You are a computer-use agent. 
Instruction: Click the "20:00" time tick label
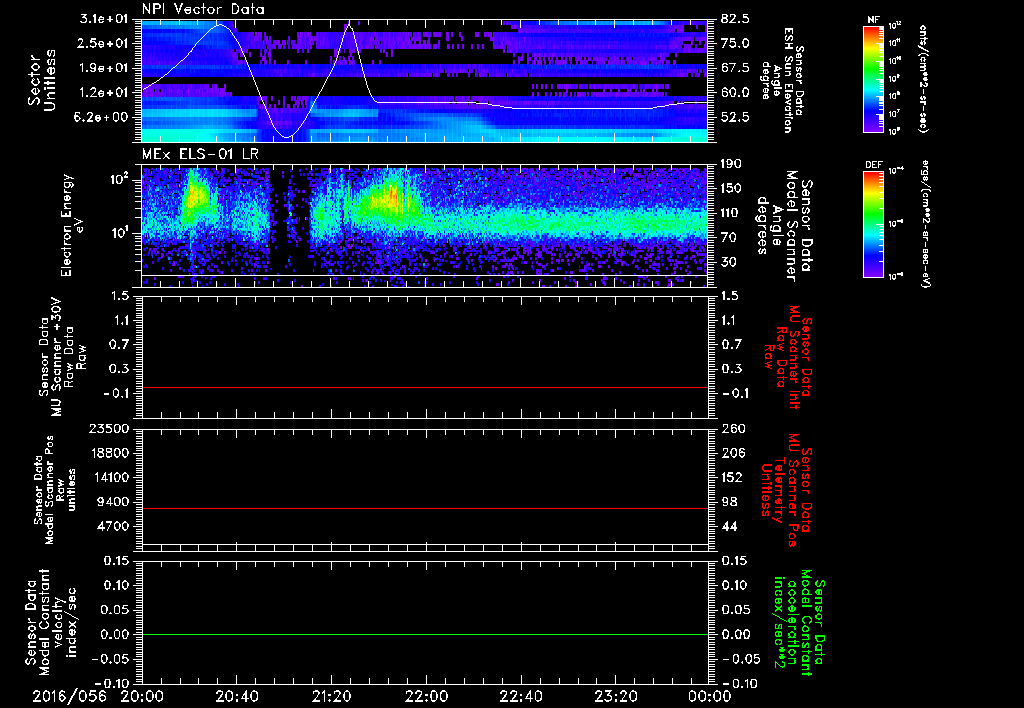click(x=142, y=696)
